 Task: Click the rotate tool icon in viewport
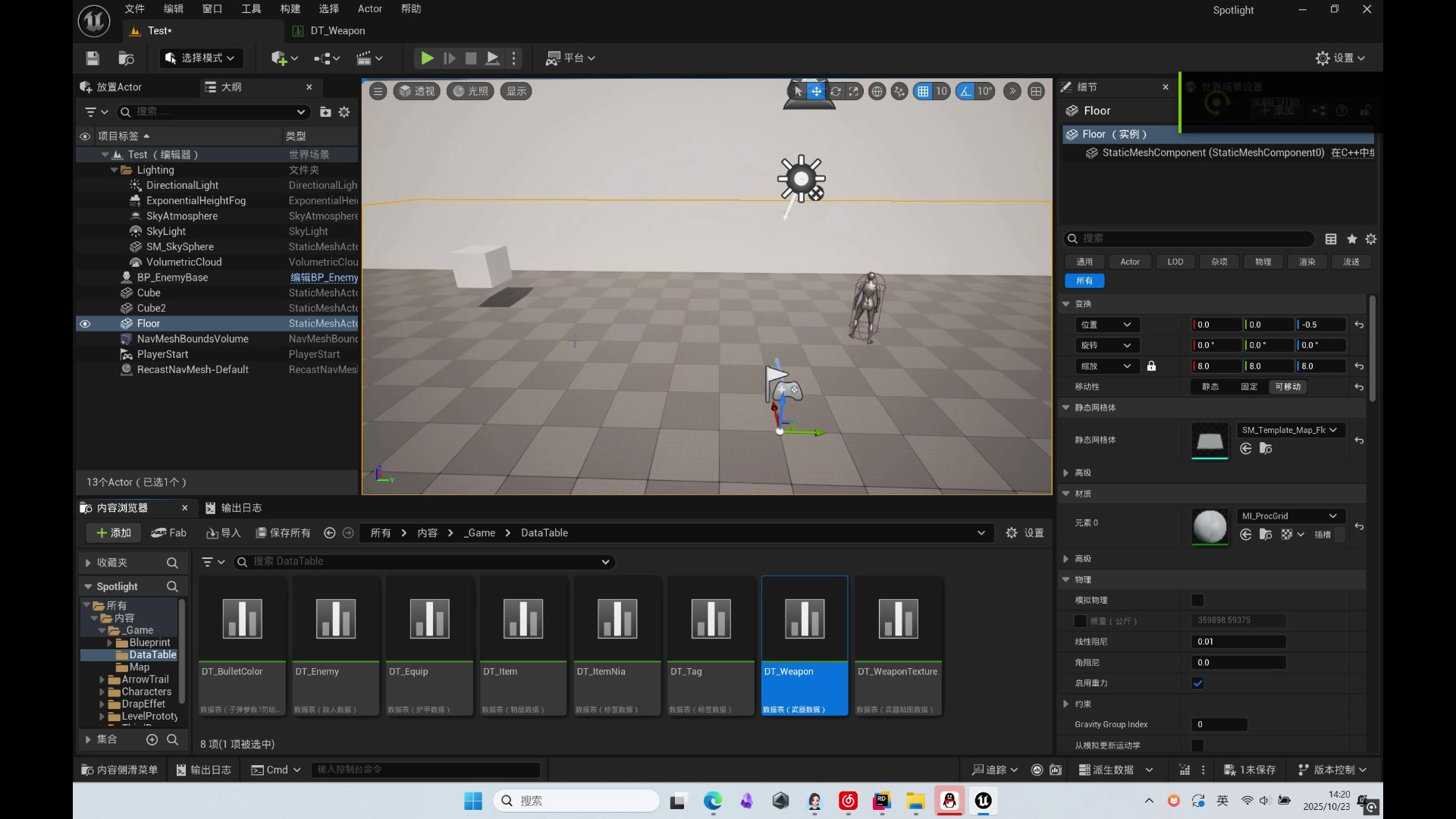point(836,91)
